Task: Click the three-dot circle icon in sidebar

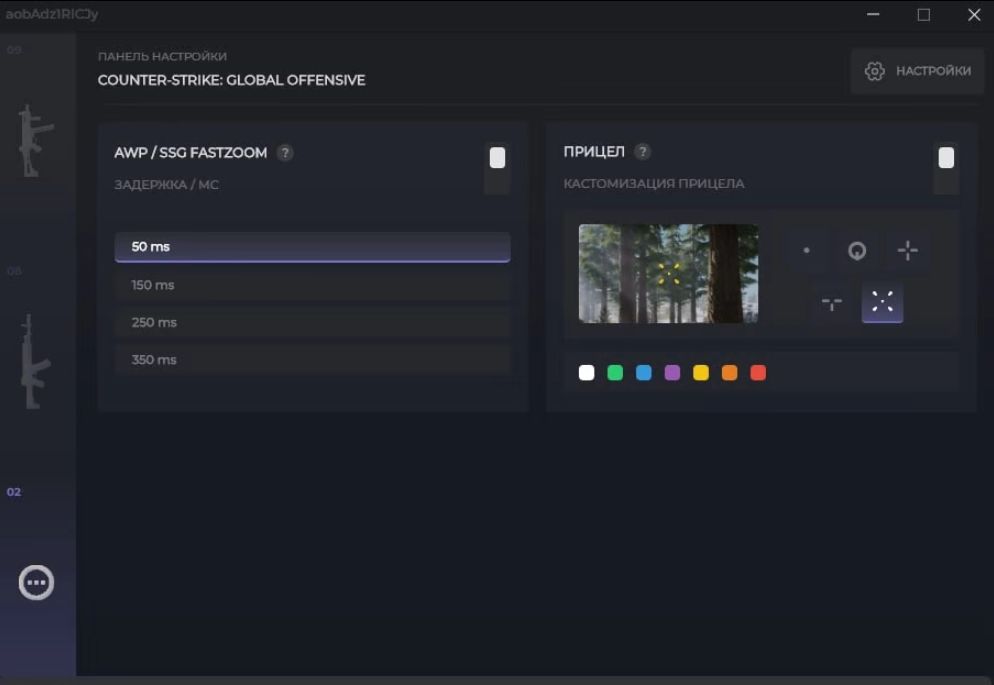Action: click(x=37, y=582)
